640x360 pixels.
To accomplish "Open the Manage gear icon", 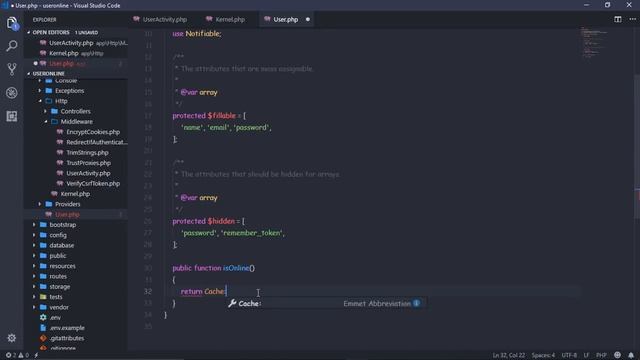I will (x=11, y=338).
